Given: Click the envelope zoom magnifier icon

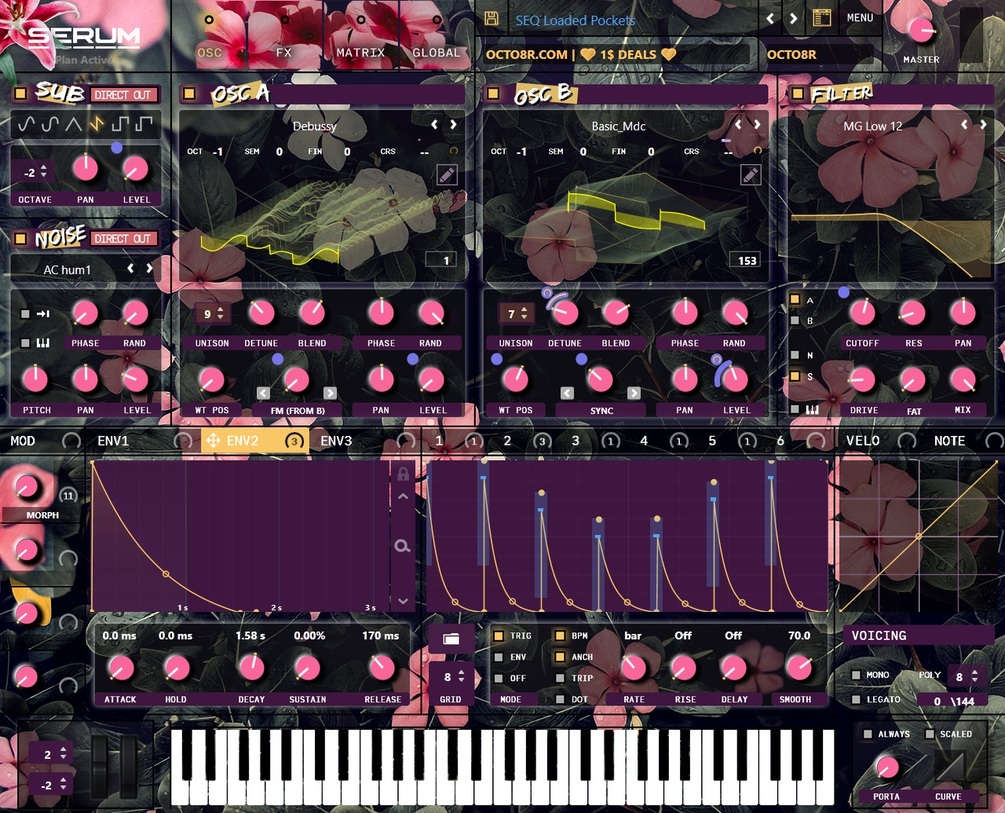Looking at the screenshot, I should point(402,546).
